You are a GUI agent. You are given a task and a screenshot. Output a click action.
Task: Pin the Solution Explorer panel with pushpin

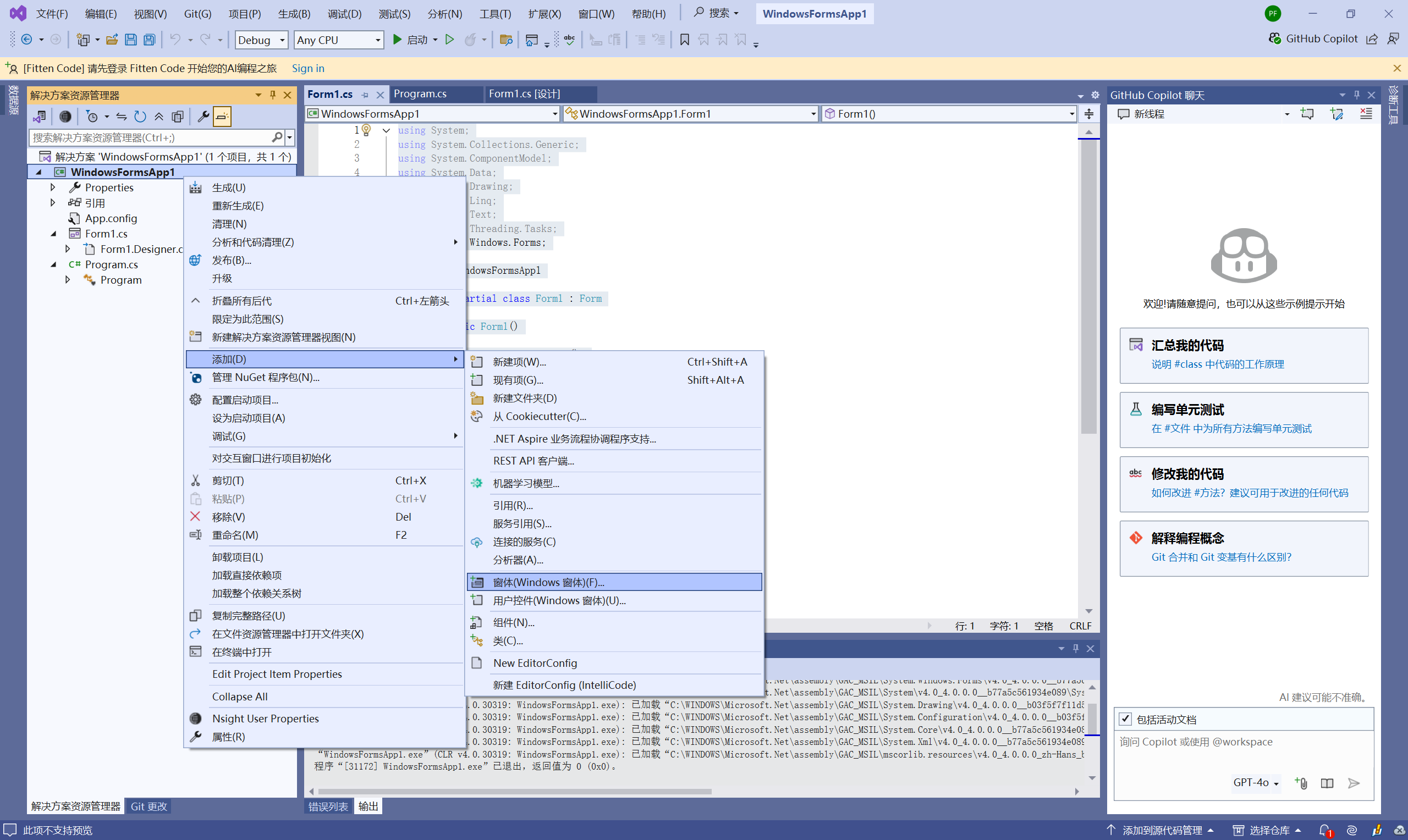[x=273, y=95]
